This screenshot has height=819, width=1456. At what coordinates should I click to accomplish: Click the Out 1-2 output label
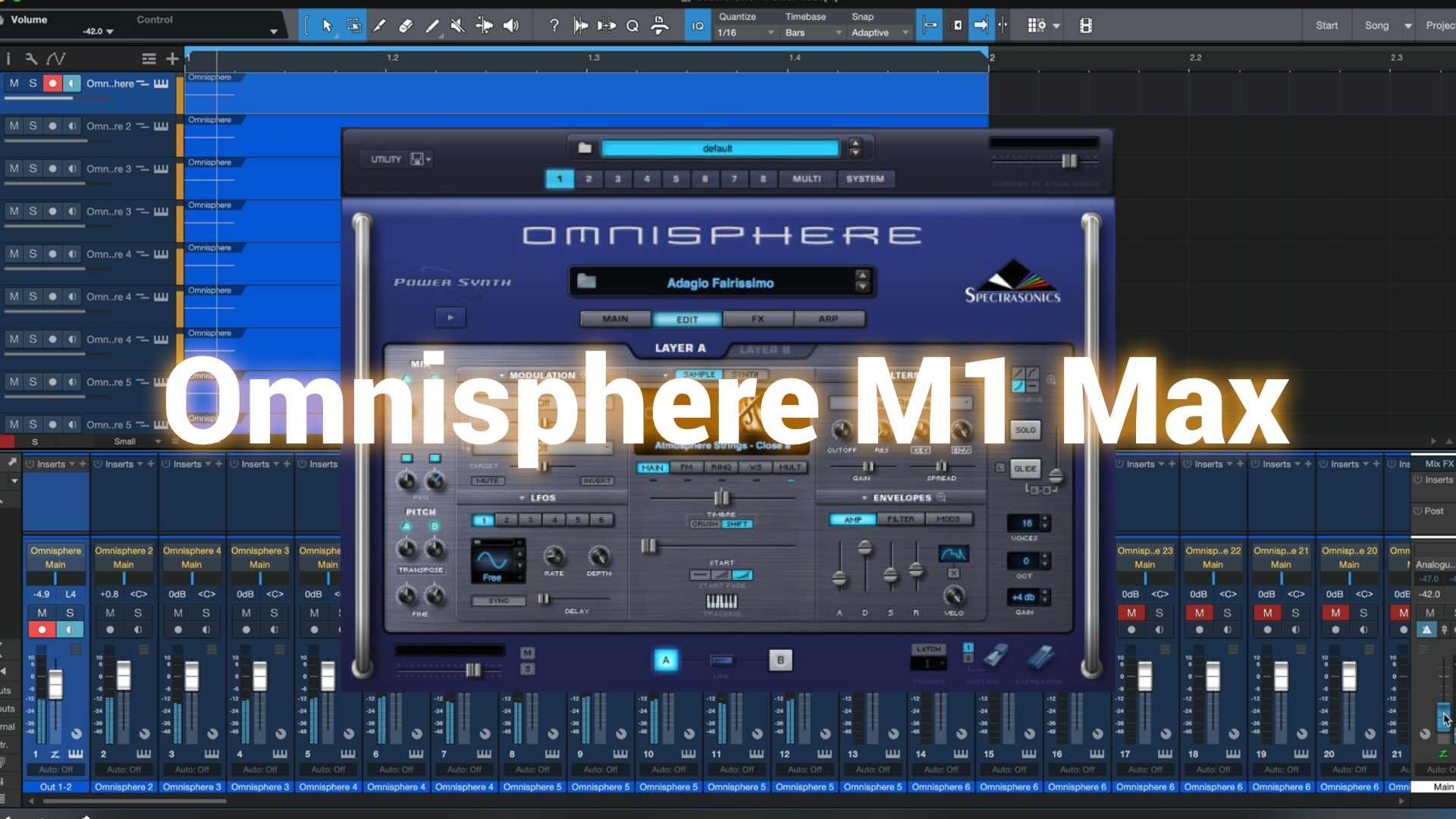(56, 787)
